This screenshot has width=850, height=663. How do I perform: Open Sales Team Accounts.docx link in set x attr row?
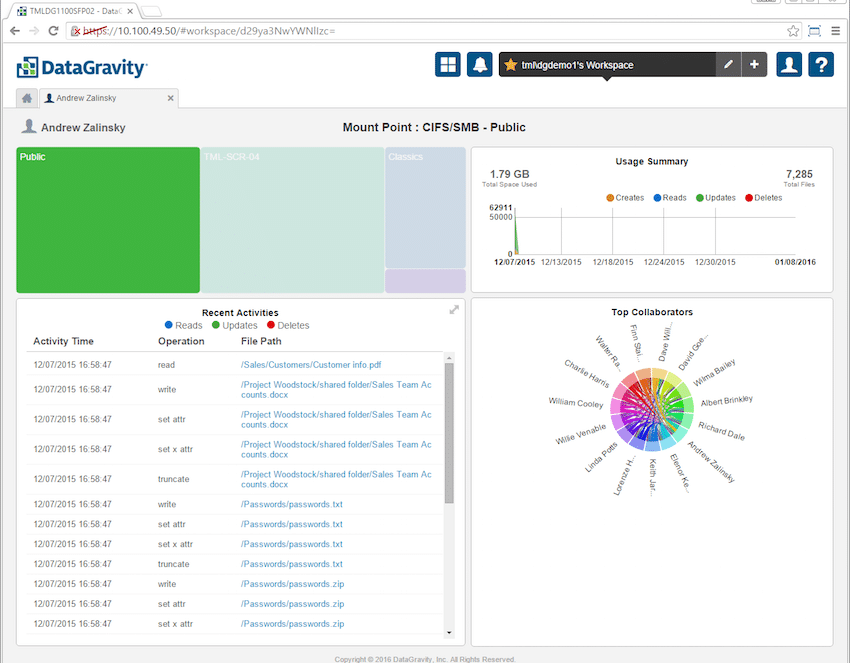pyautogui.click(x=336, y=449)
